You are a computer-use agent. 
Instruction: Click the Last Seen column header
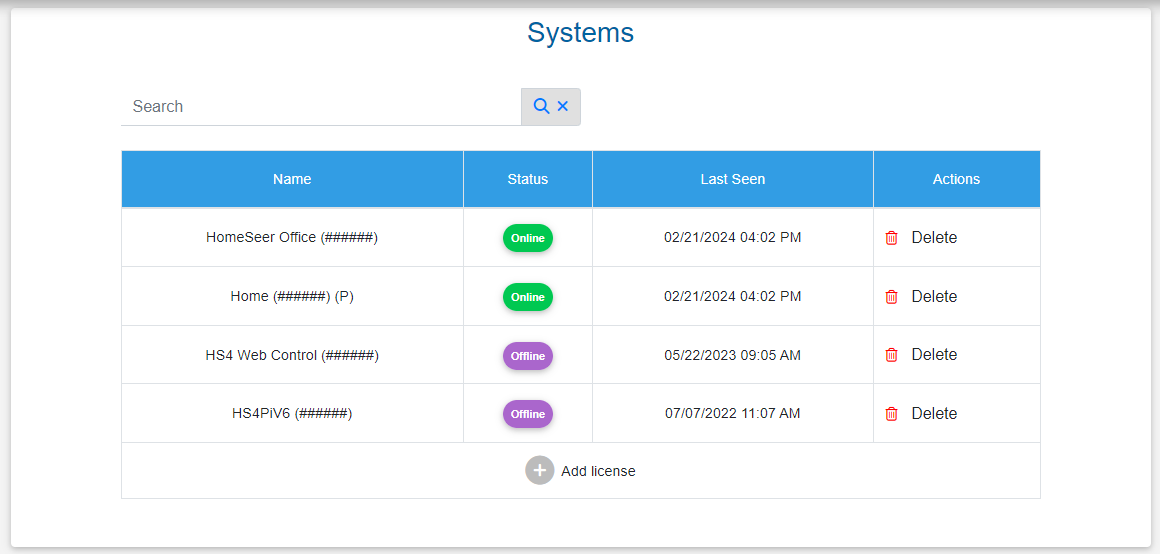[x=733, y=179]
